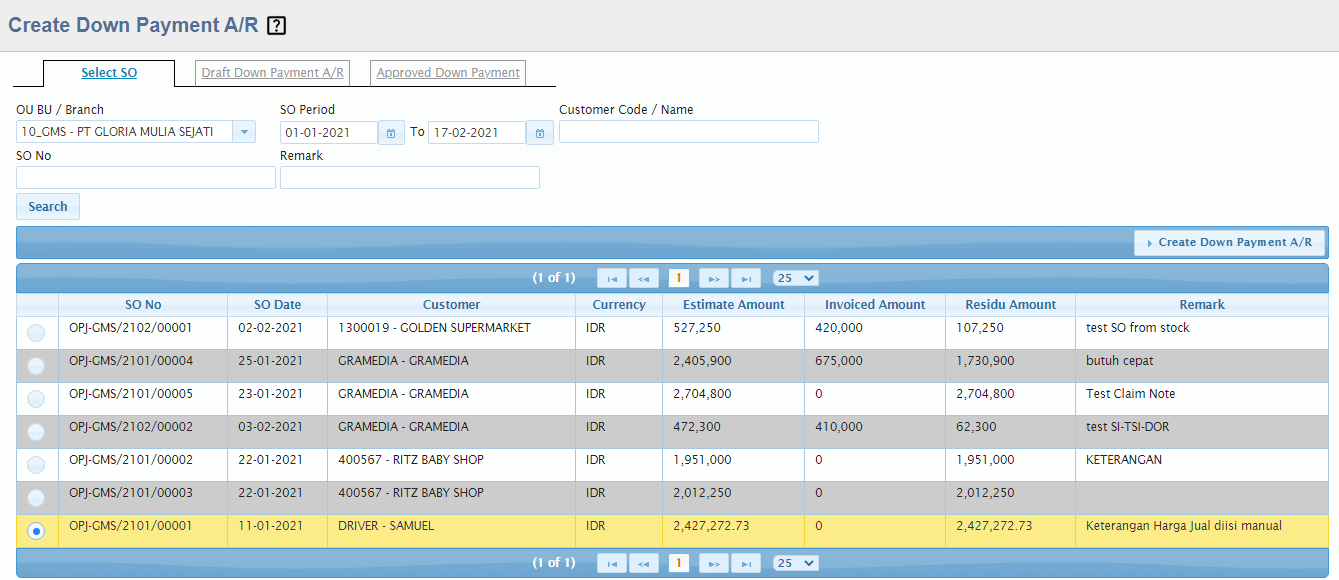Click estimate amount 2,405,900
The height and width of the screenshot is (580, 1339).
coord(702,361)
